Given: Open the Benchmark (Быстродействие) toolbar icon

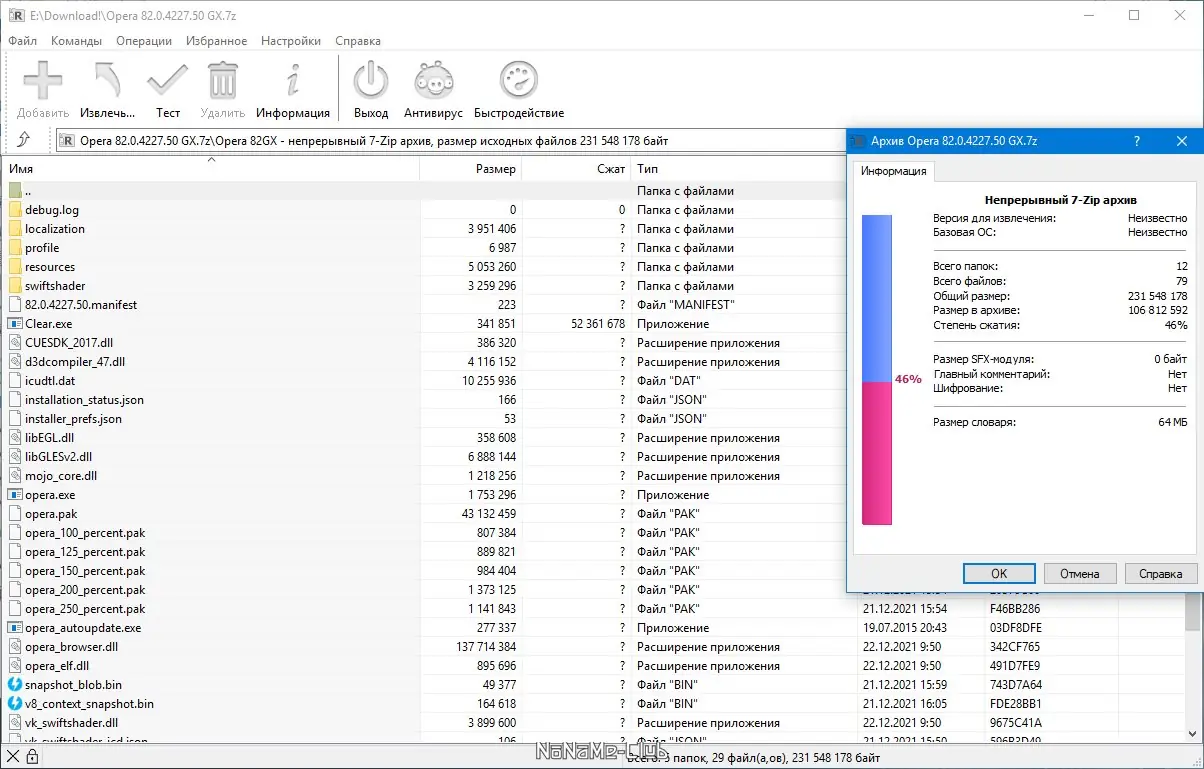Looking at the screenshot, I should (518, 80).
